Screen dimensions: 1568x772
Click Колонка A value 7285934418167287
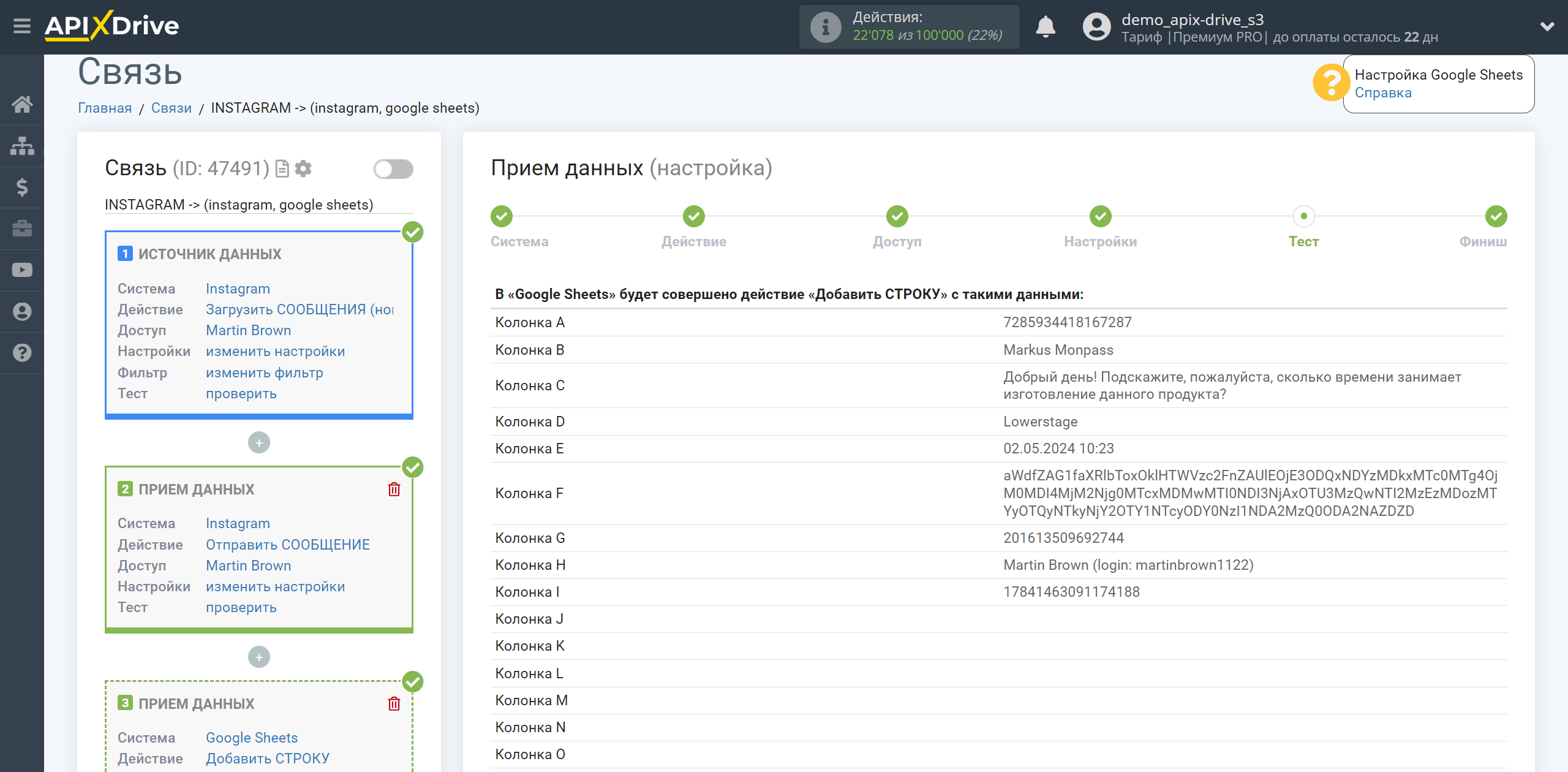click(x=1067, y=322)
